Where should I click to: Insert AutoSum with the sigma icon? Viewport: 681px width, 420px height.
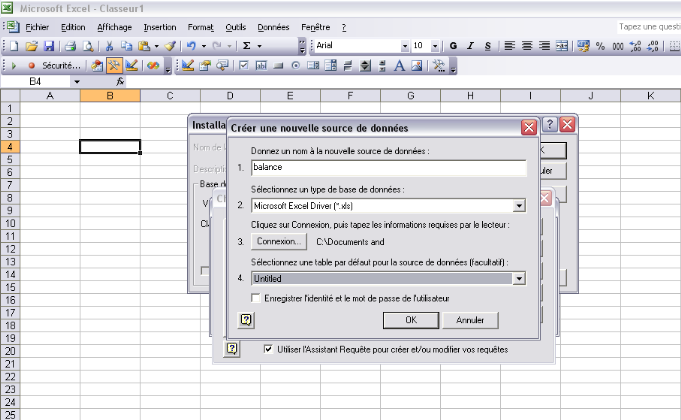click(247, 46)
